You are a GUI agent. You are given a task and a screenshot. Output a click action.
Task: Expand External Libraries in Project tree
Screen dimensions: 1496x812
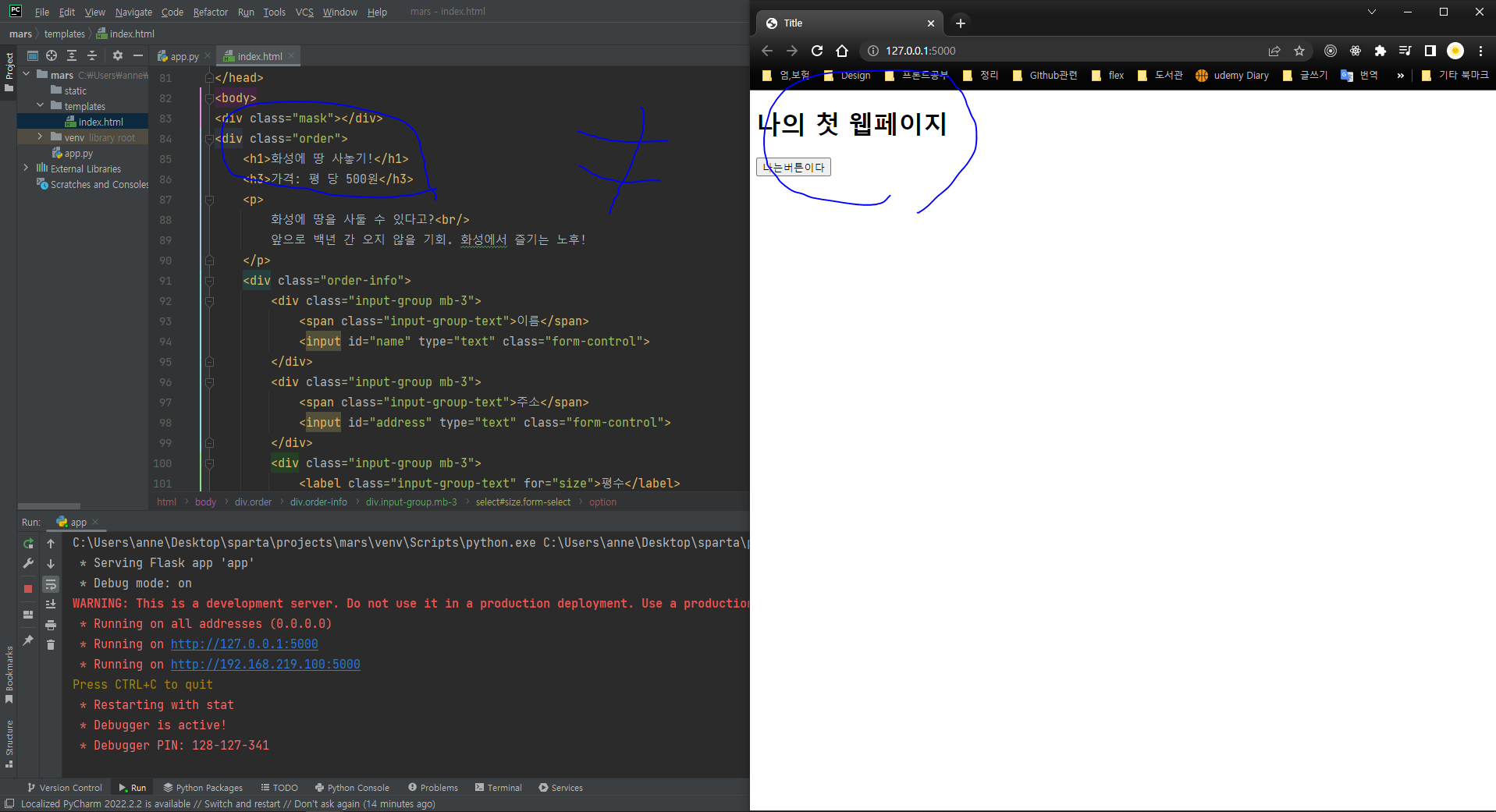[26, 168]
